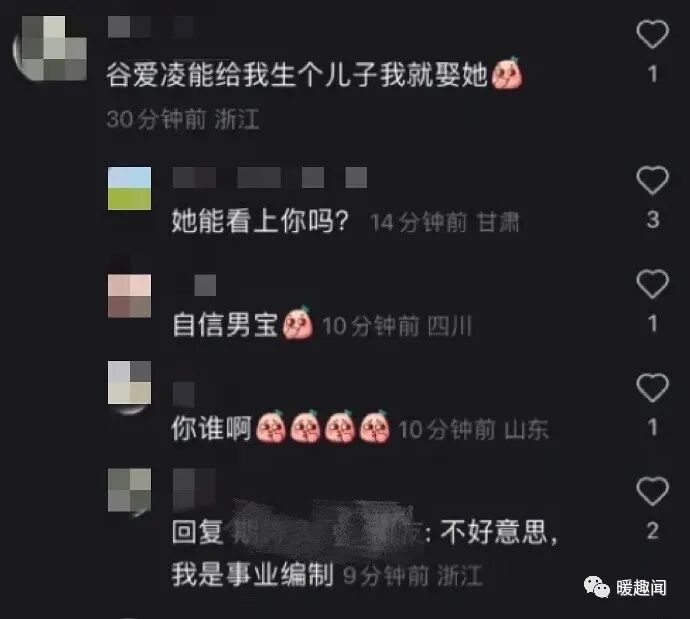Like the 我是事业编制 reply
690x619 pixels.
click(653, 491)
